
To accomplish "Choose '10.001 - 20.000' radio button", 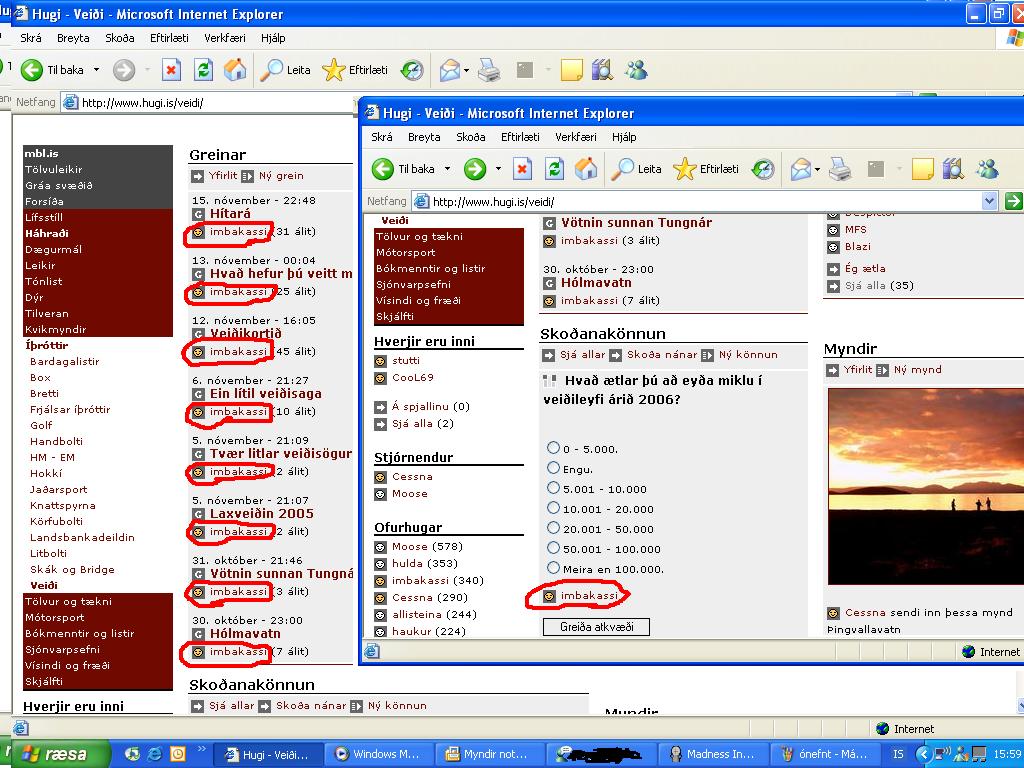I will [553, 507].
